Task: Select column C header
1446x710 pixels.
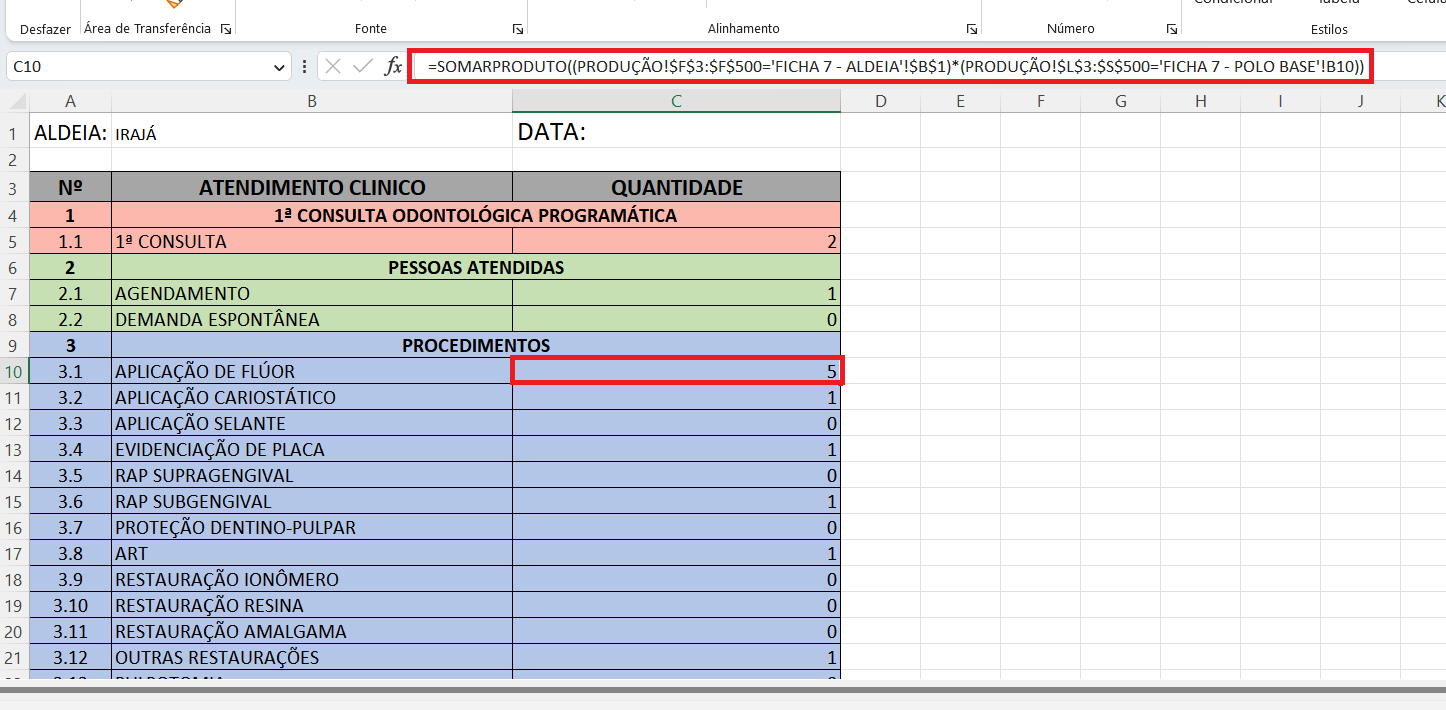Action: click(676, 101)
